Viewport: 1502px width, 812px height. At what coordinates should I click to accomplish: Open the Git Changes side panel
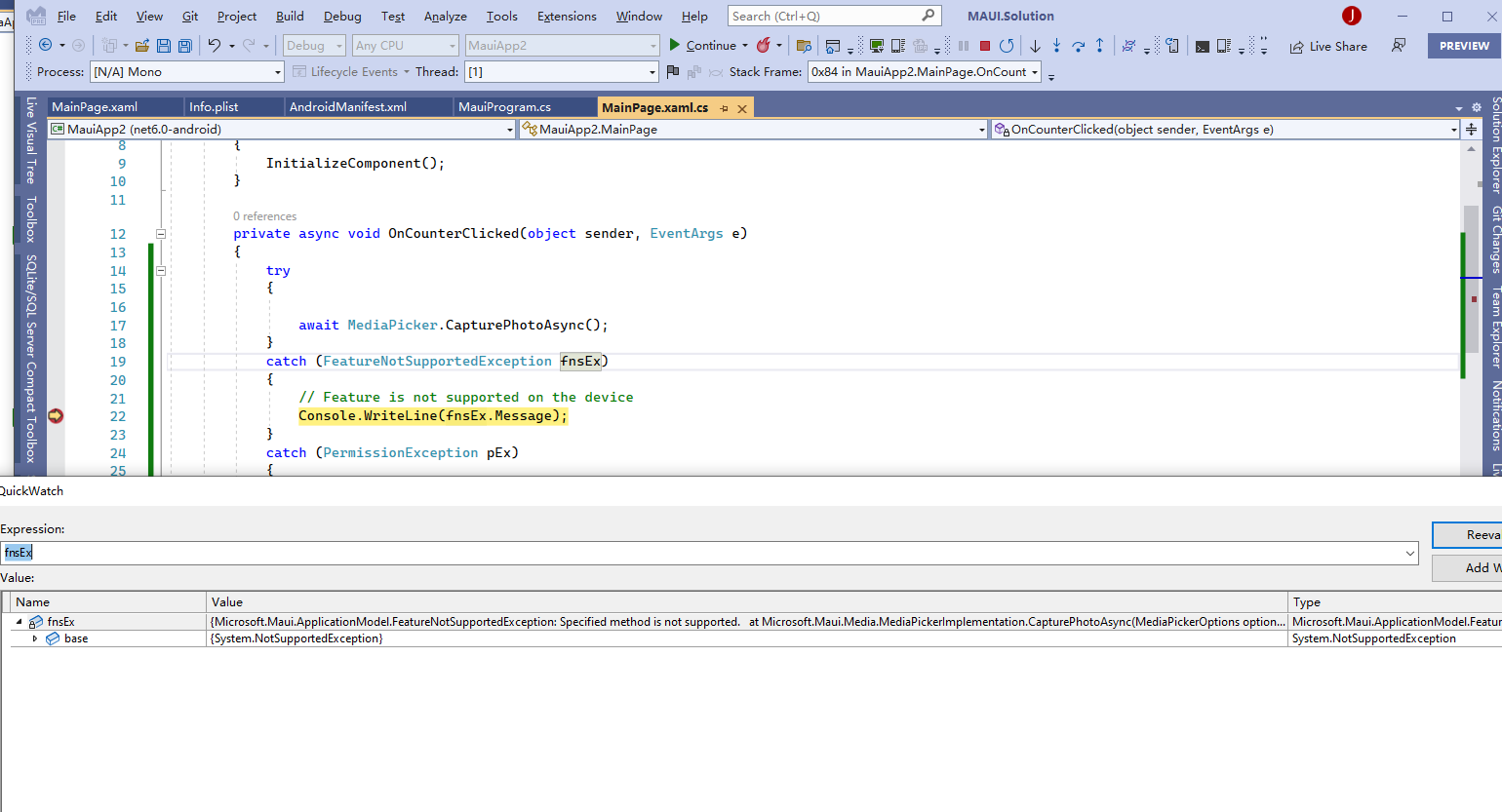1495,239
